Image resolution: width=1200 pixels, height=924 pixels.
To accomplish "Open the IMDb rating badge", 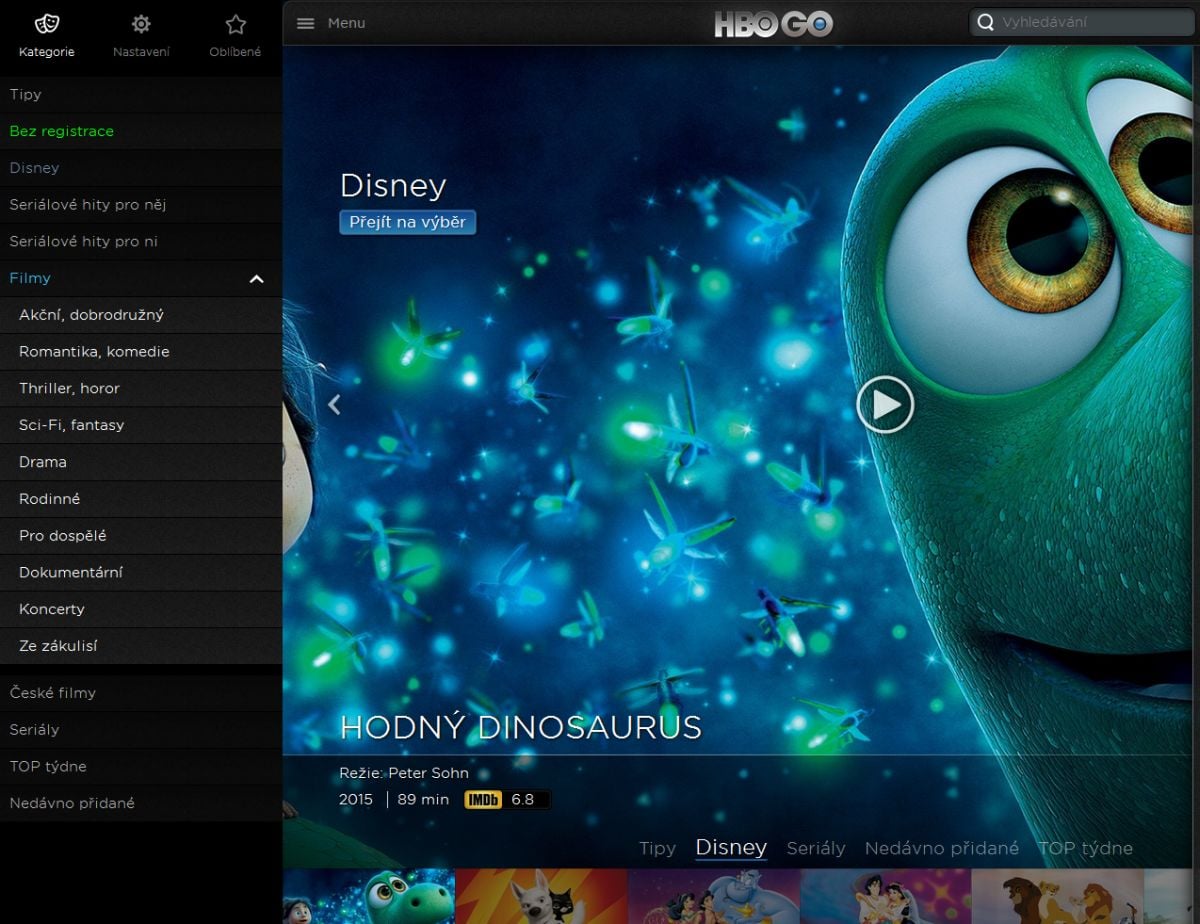I will point(483,800).
